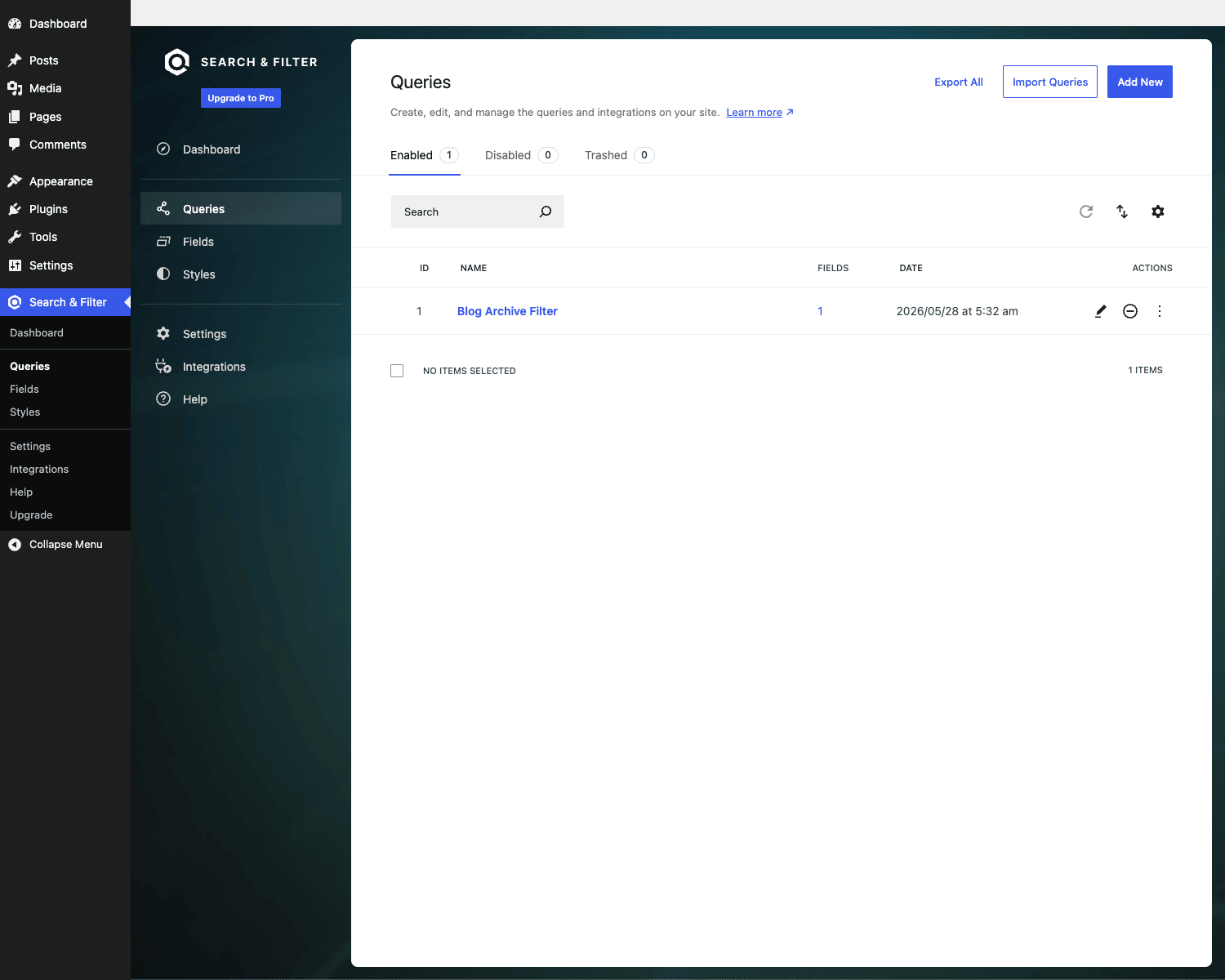Click the Export All link
This screenshot has width=1225, height=980.
[959, 82]
